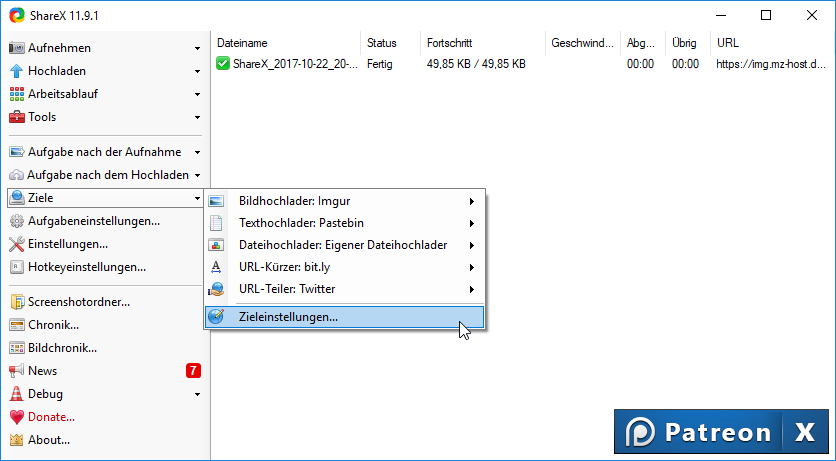
Task: Sort by Fortschritt column header
Action: pyautogui.click(x=483, y=43)
